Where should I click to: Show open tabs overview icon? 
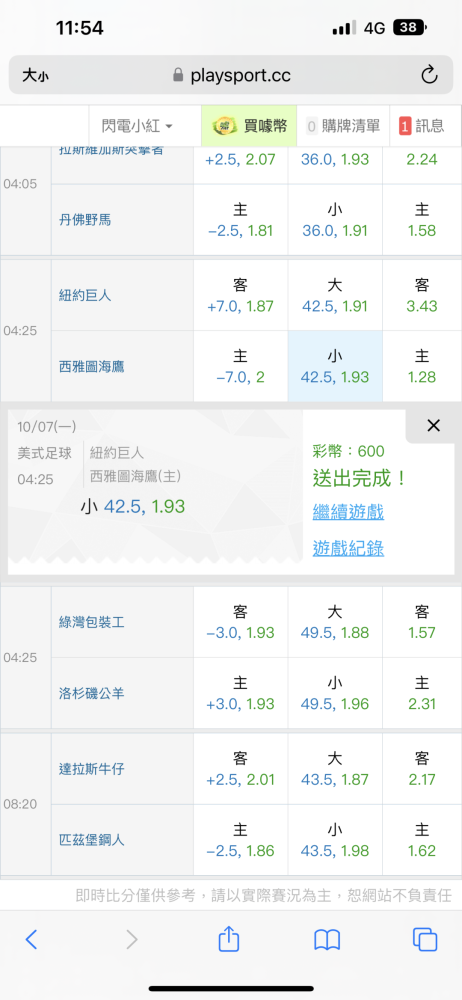click(425, 939)
